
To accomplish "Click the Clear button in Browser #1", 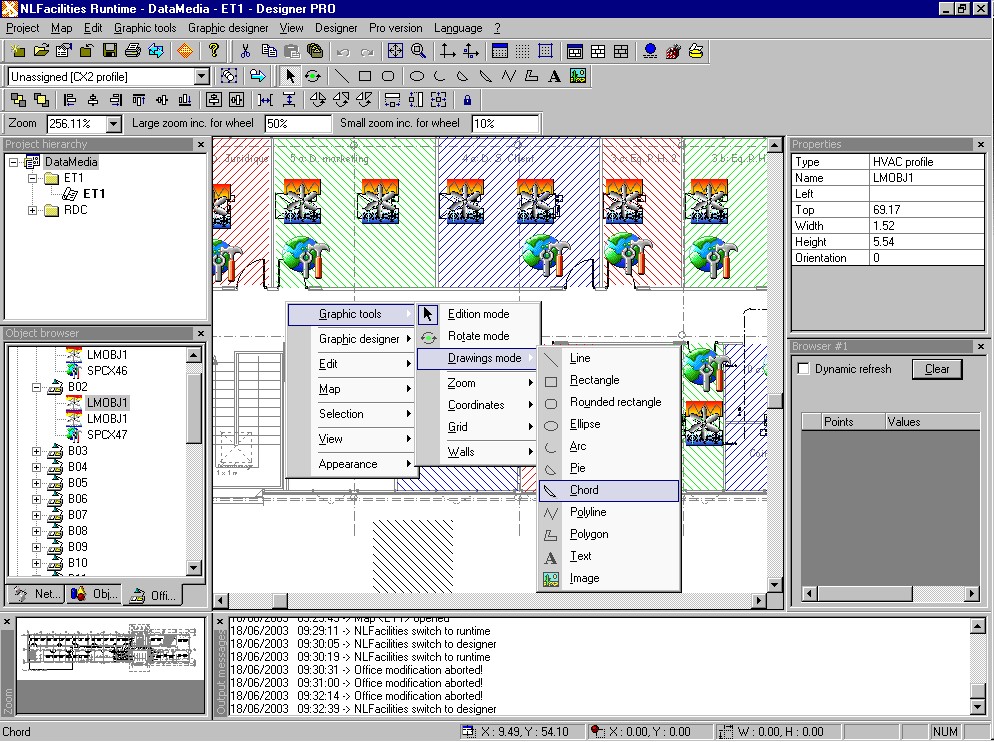I will click(x=936, y=369).
